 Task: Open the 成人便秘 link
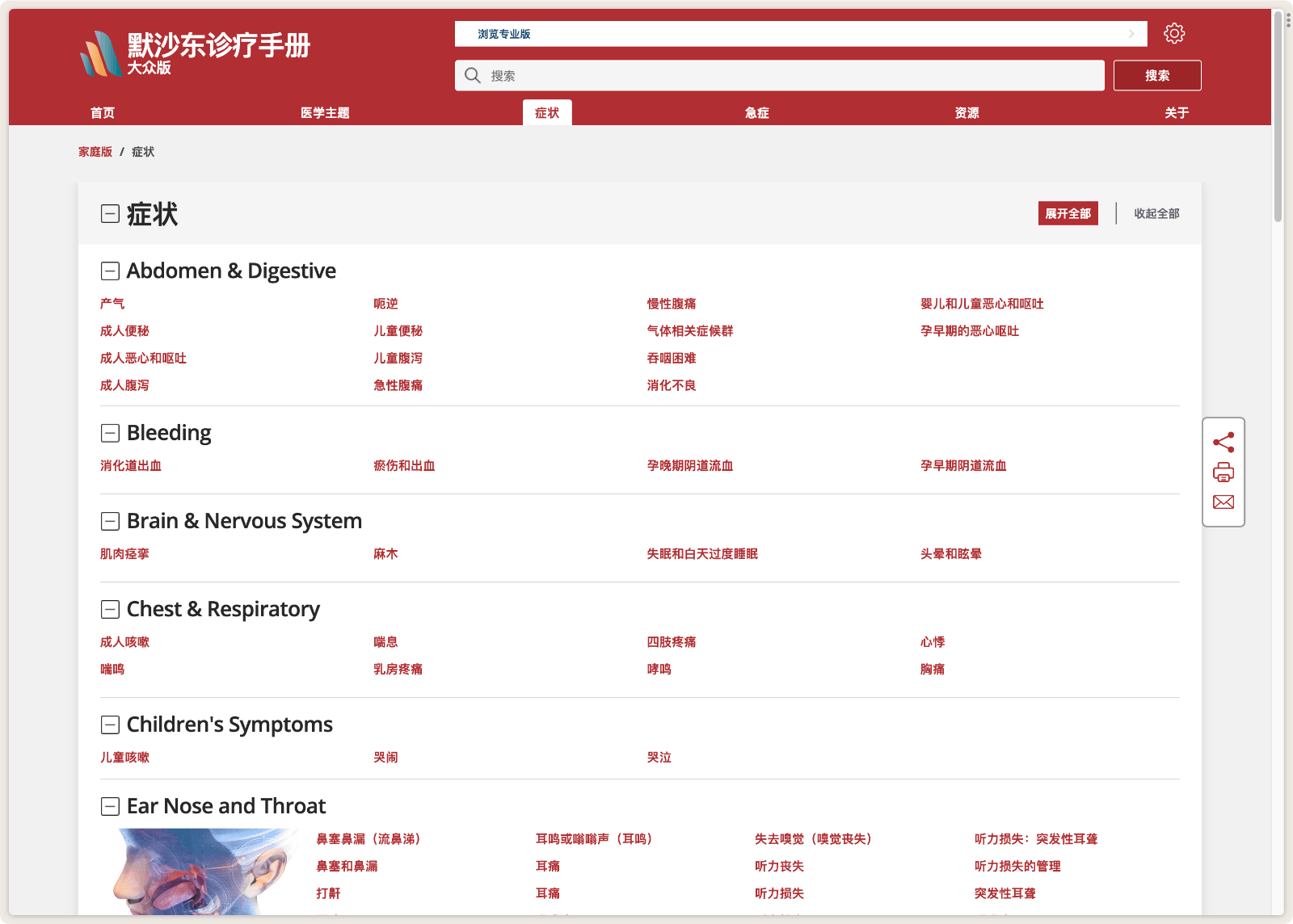click(x=124, y=331)
